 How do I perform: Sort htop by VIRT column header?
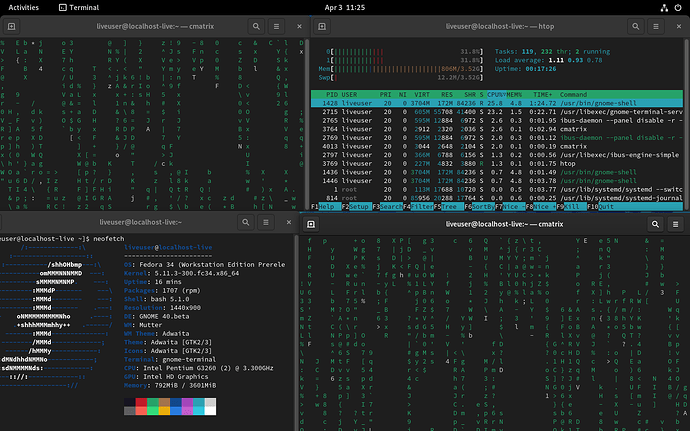coord(422,95)
